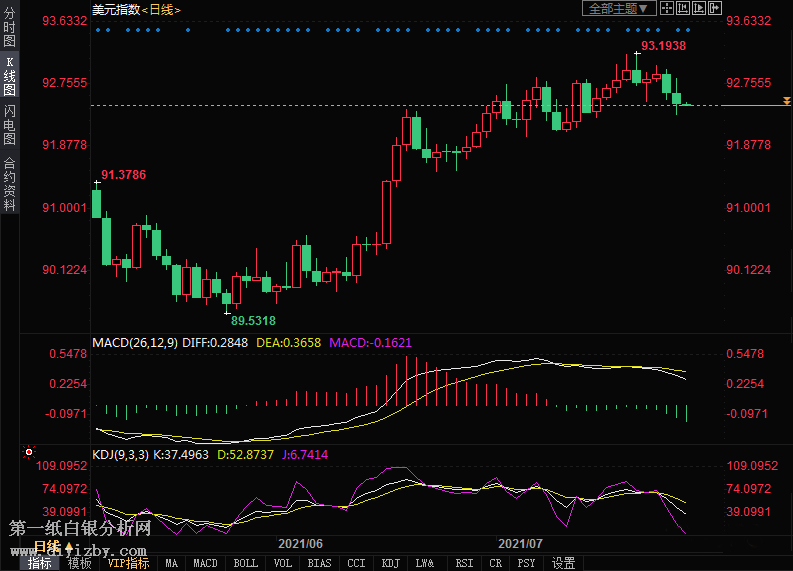Open the 全部主题 dropdown
Viewport: 793px width, 571px height.
[619, 8]
